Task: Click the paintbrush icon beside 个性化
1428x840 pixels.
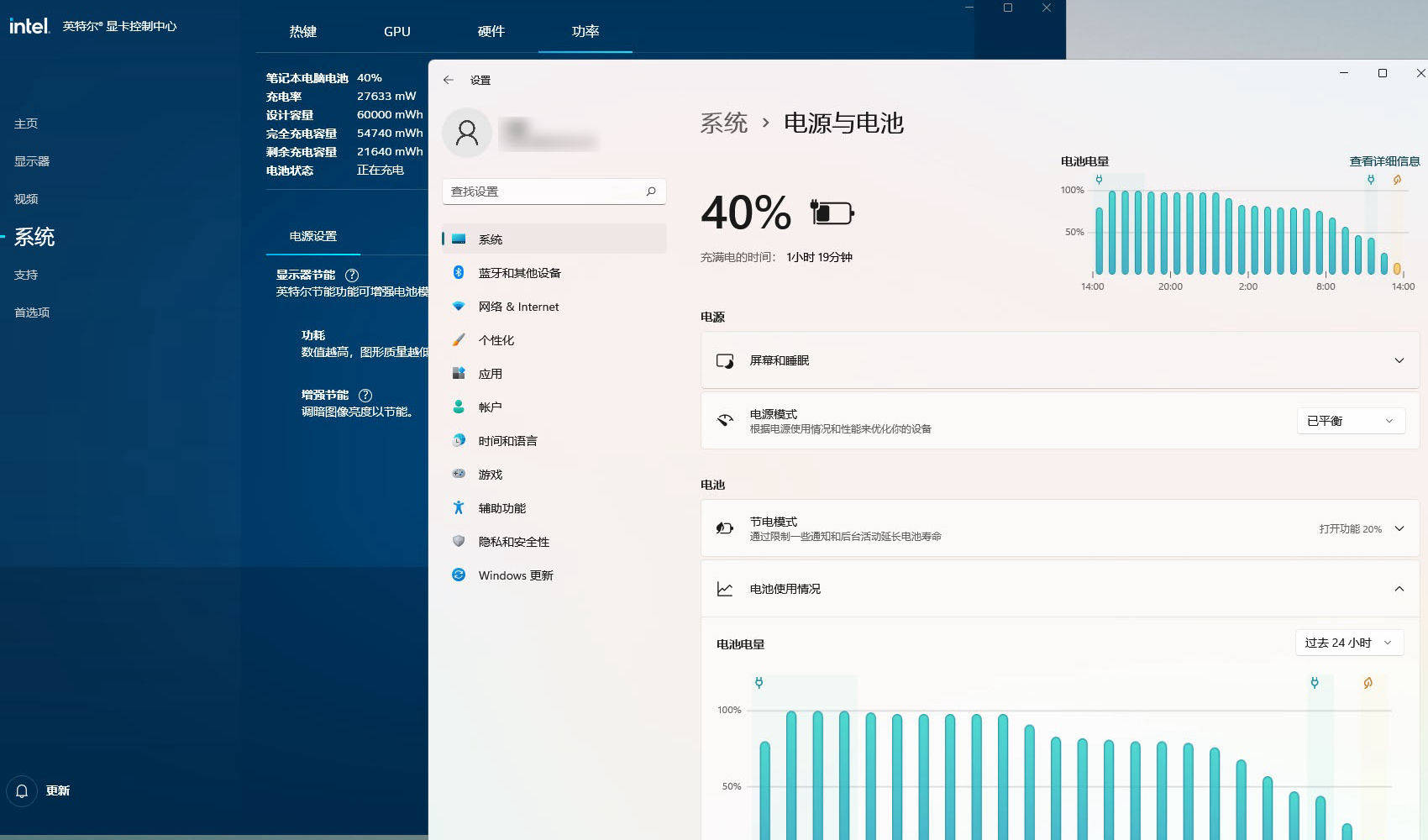Action: 459,339
